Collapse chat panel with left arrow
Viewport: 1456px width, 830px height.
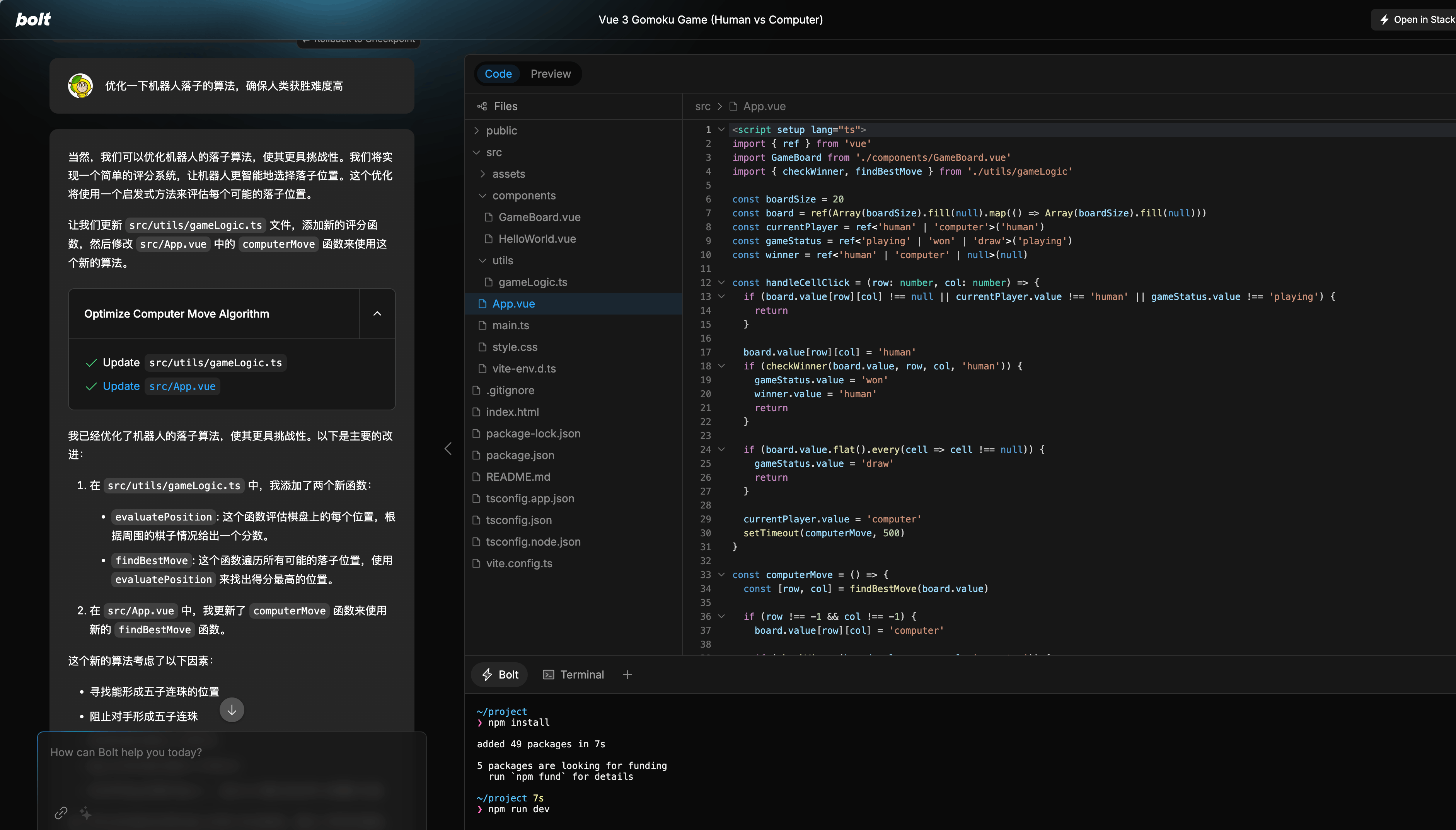click(x=448, y=449)
